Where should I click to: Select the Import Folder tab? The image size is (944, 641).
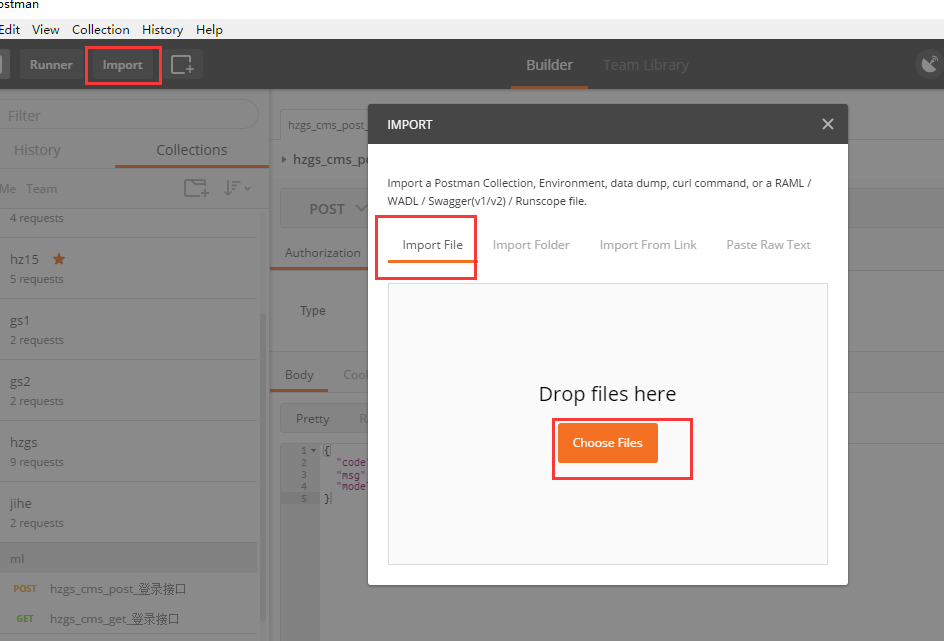click(531, 245)
